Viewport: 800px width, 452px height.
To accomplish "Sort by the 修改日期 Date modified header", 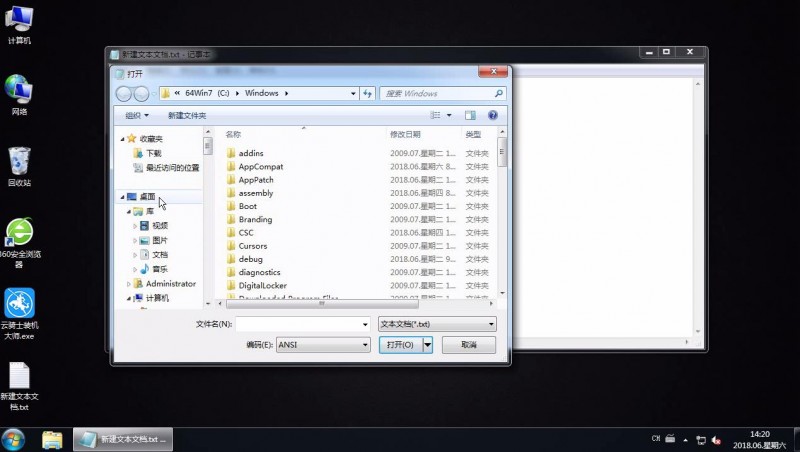I will tap(405, 134).
